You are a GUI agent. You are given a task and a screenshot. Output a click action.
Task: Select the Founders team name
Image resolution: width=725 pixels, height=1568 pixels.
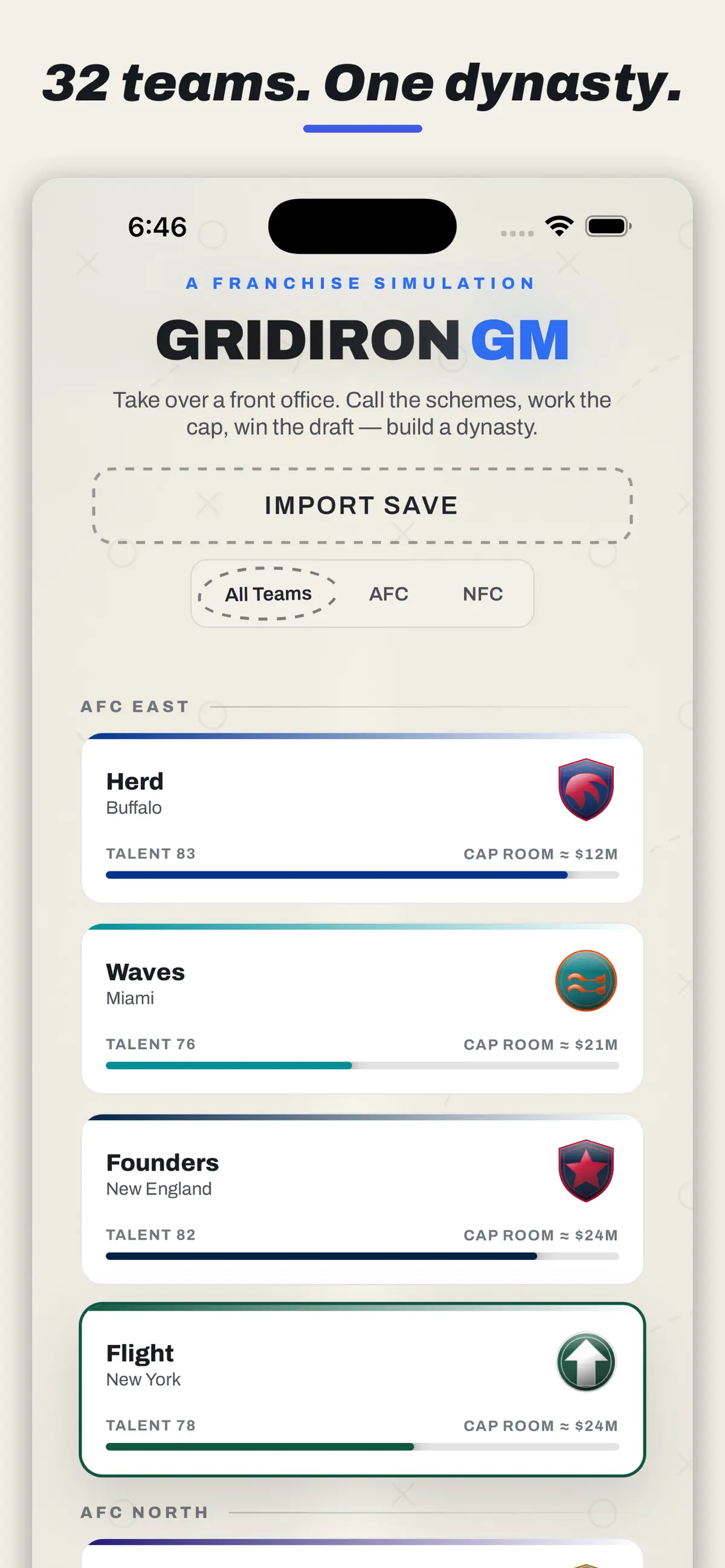coord(162,1162)
